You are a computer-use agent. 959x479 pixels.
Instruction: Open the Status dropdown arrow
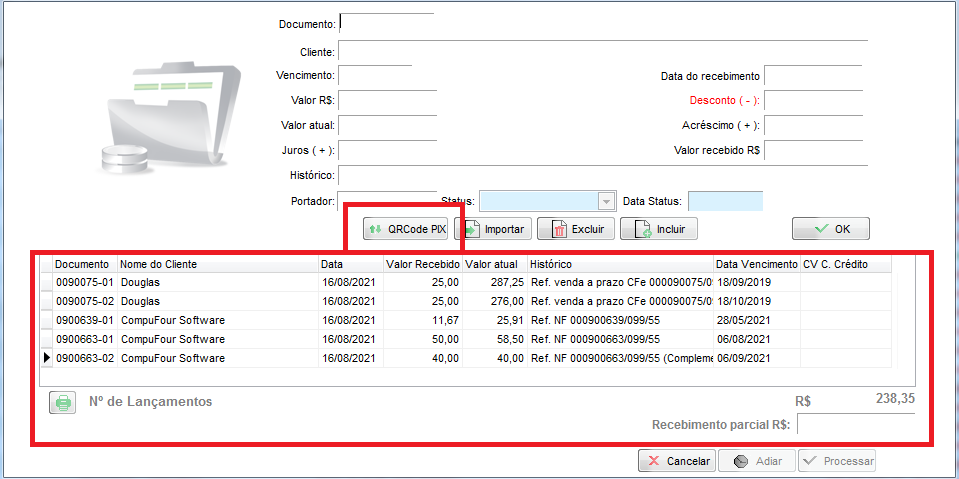[x=605, y=201]
